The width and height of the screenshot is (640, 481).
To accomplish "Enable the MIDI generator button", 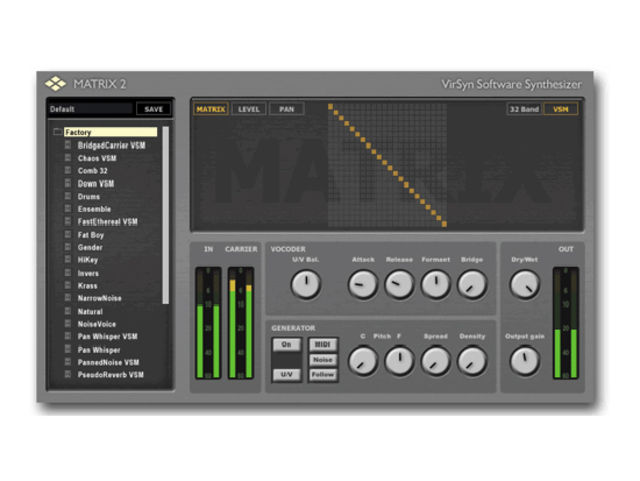I will click(323, 345).
